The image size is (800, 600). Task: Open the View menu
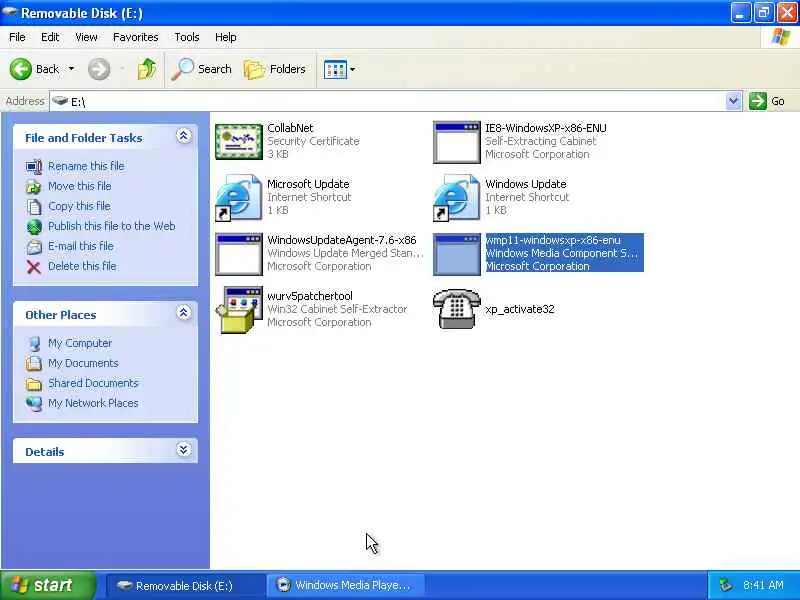click(86, 37)
